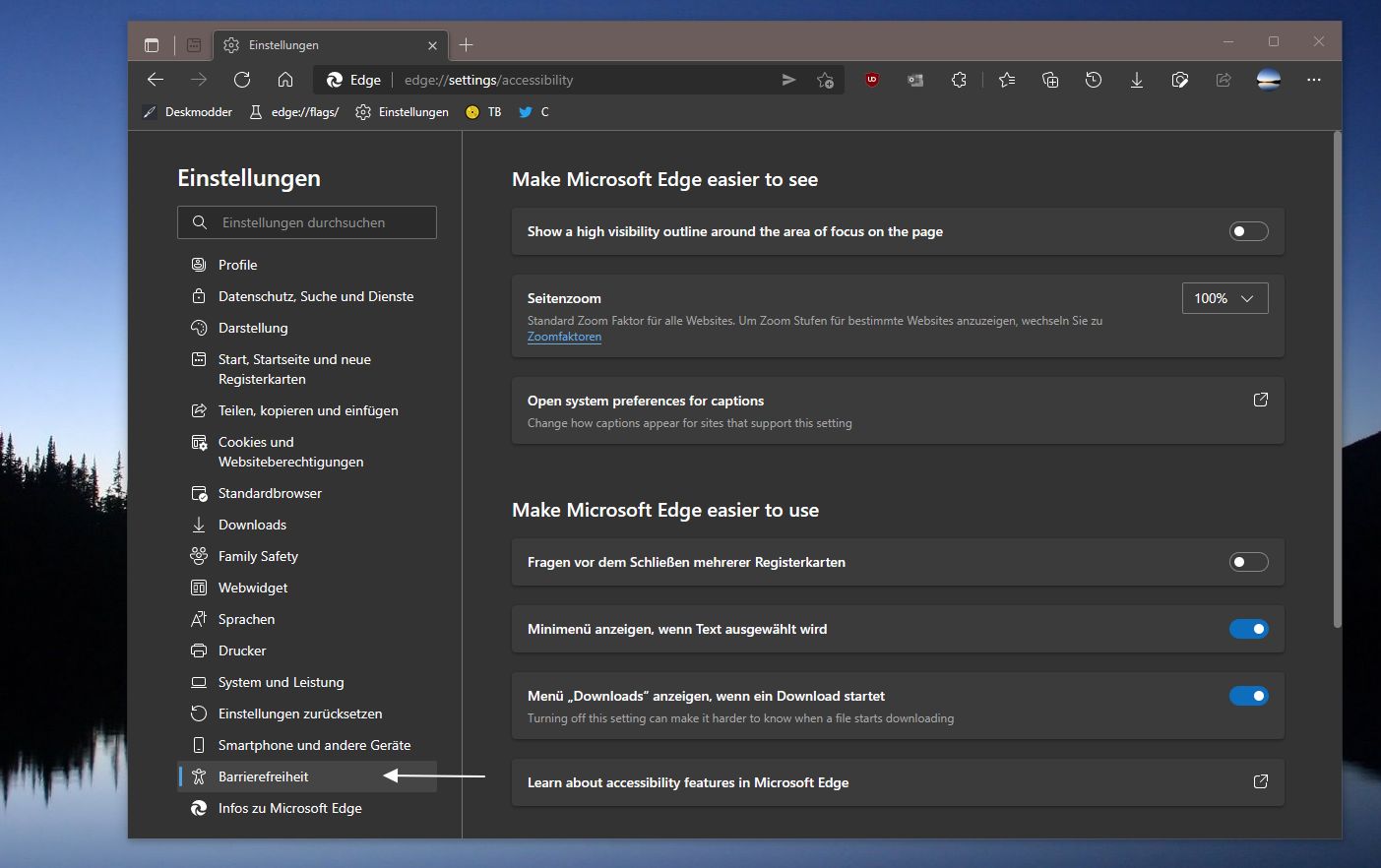Open the Extensions puzzle icon
The image size is (1381, 868).
point(959,80)
